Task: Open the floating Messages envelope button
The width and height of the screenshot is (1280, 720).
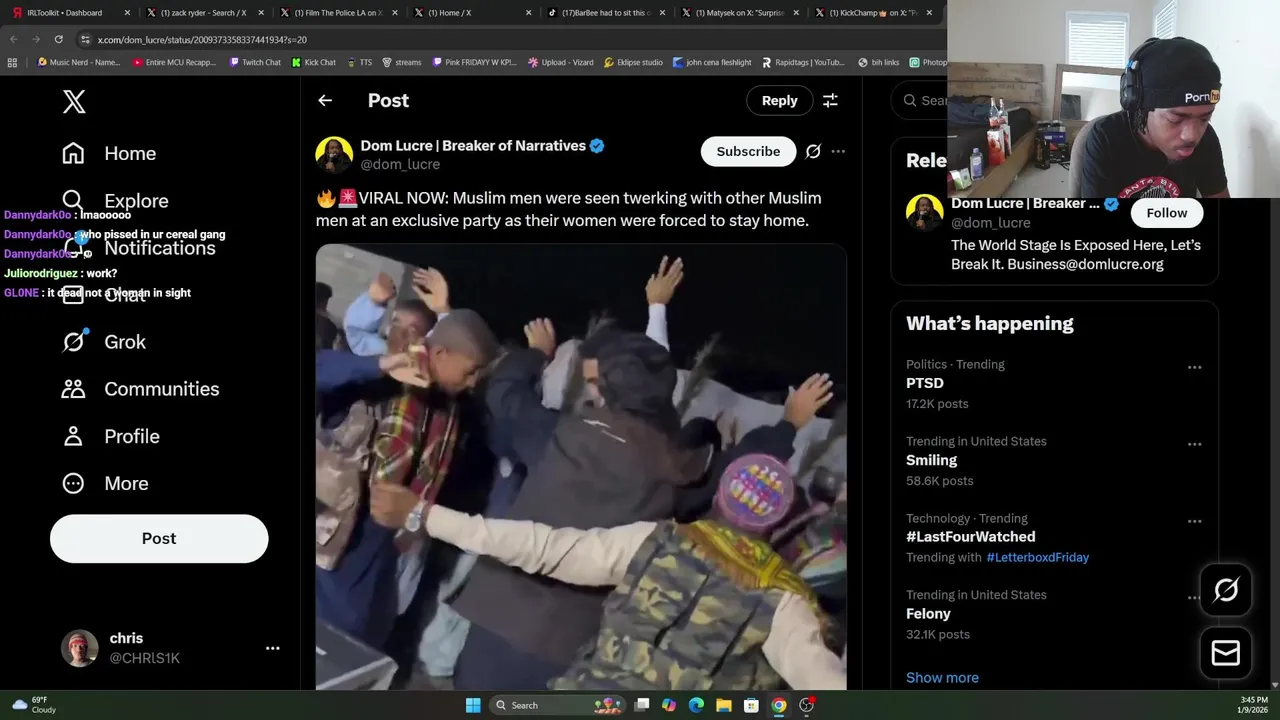Action: (x=1225, y=652)
